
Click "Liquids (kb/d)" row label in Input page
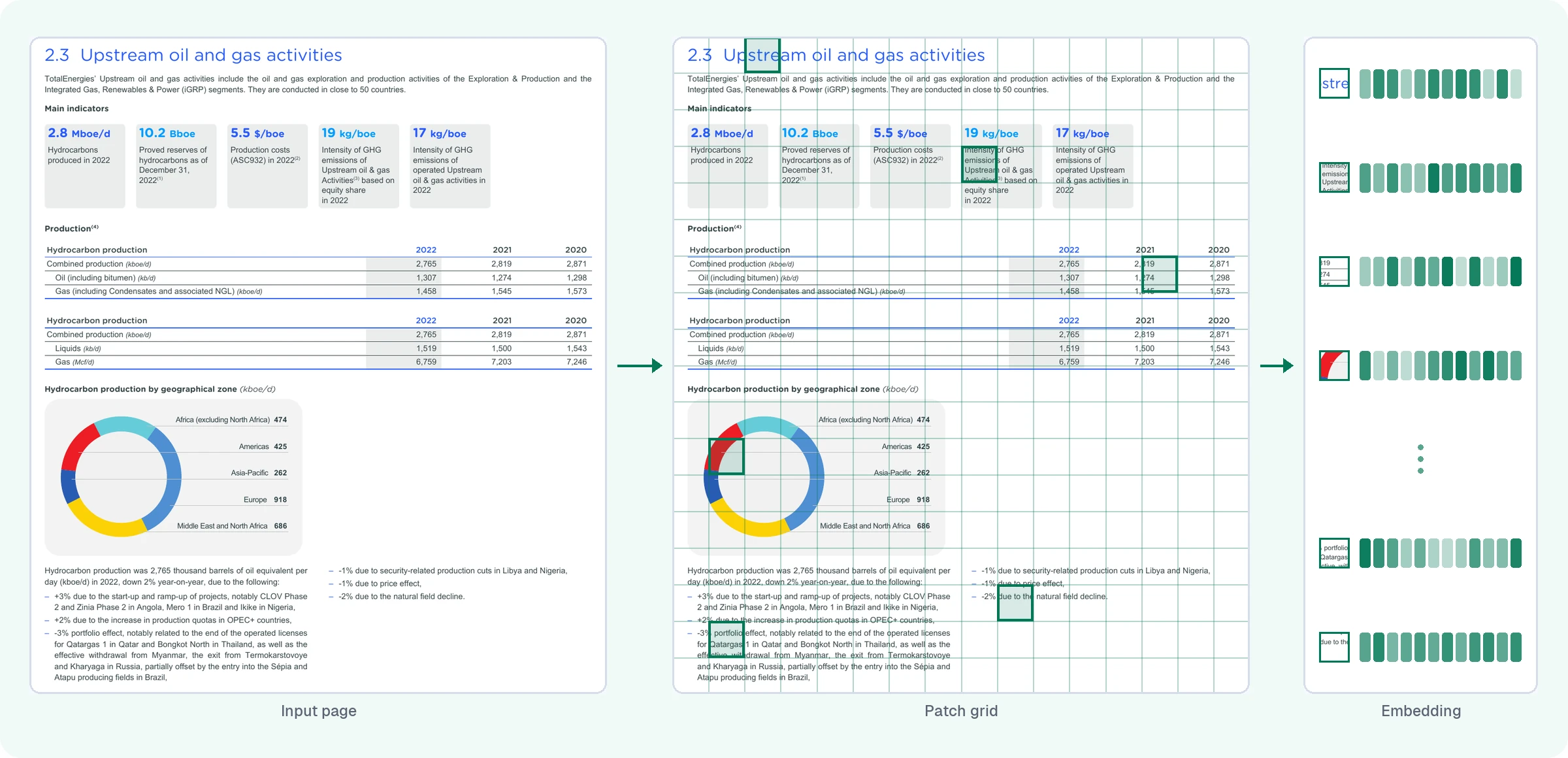pyautogui.click(x=78, y=348)
